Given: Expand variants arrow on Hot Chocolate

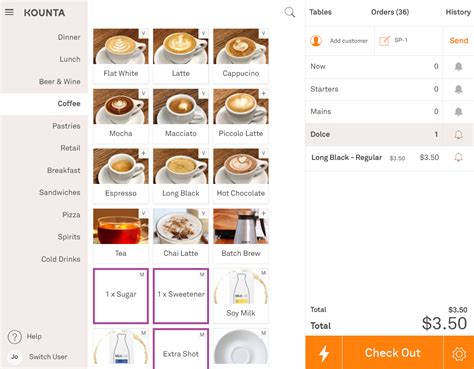Looking at the screenshot, I should click(x=264, y=153).
